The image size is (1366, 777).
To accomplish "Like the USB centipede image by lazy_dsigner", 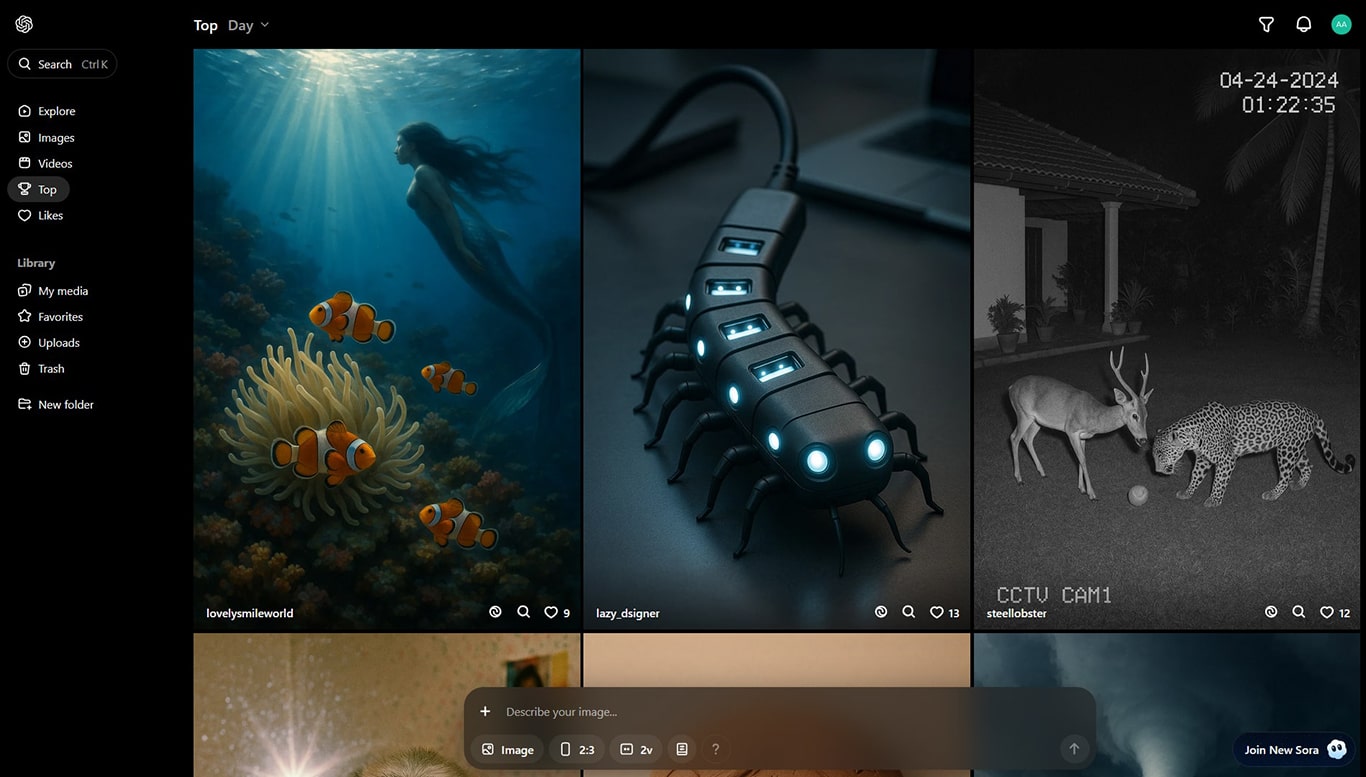I will [x=937, y=612].
